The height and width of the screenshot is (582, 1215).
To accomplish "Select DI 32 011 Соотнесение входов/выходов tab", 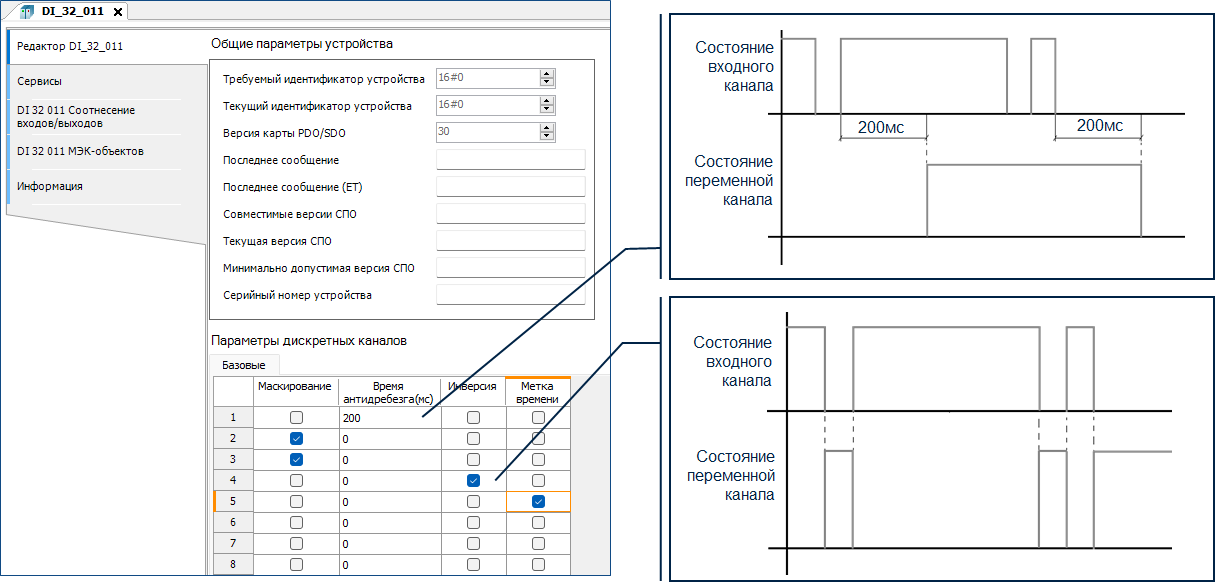I will click(76, 117).
